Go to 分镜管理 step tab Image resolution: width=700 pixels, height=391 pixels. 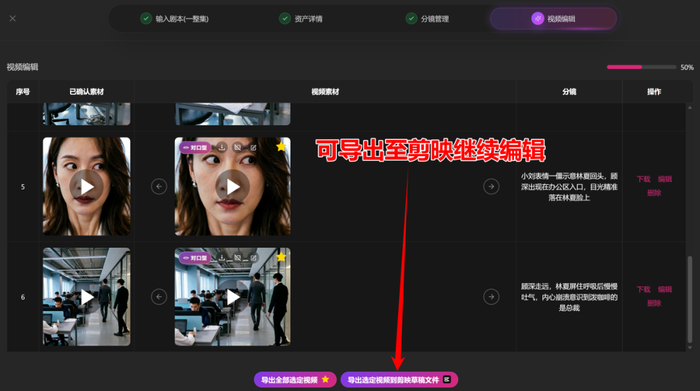427,19
